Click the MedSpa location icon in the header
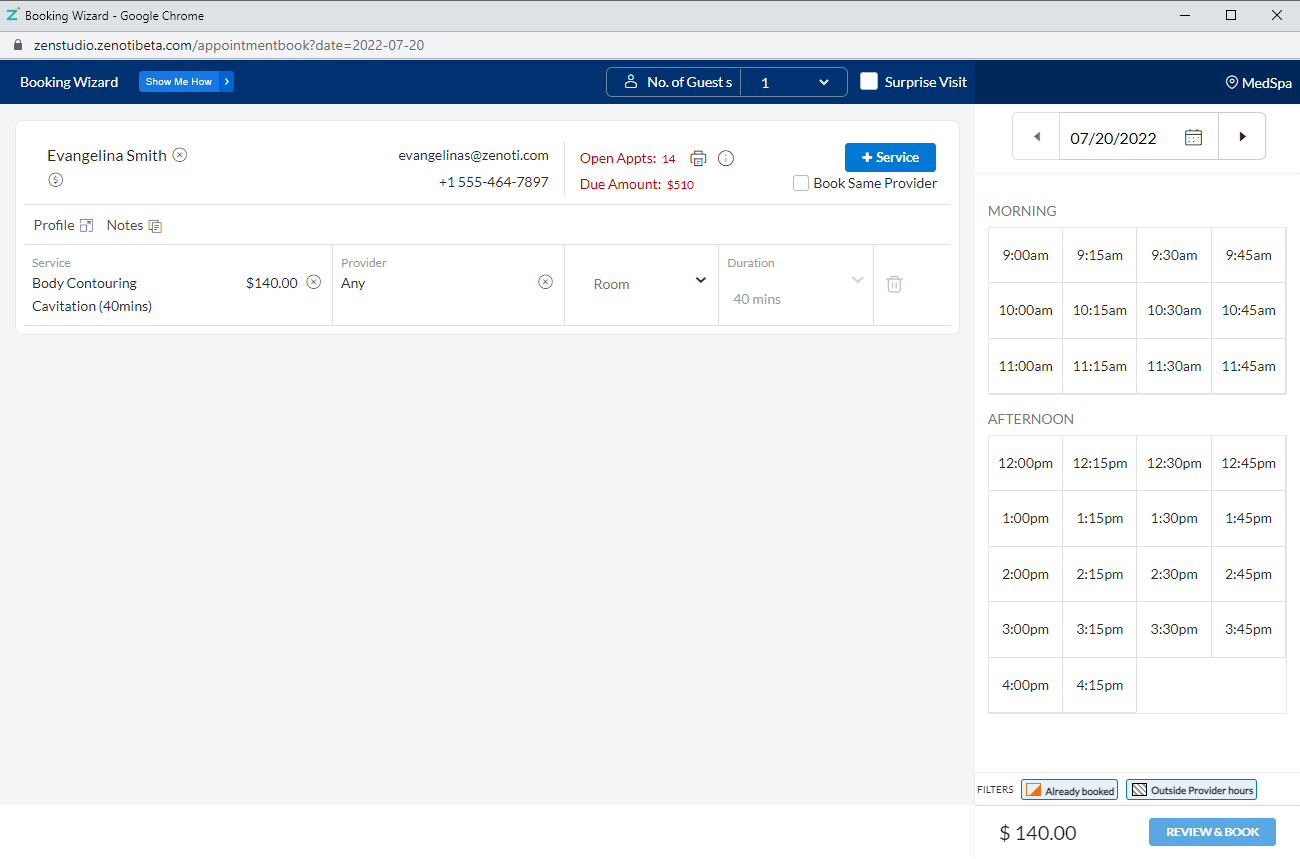Screen dimensions: 1300x859 (x=1233, y=83)
